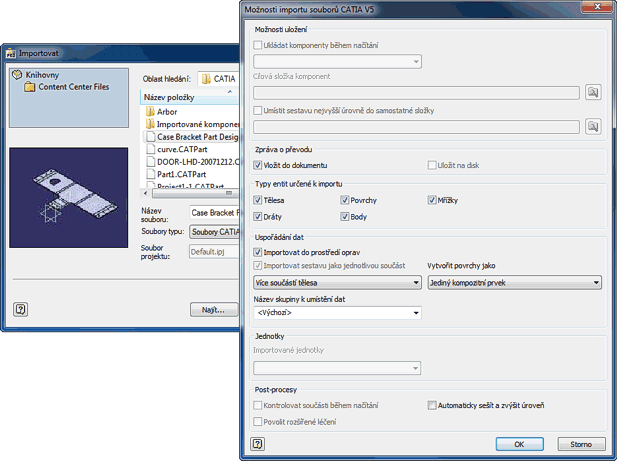
Task: Open Více součástí tělesa dropdown
Action: coord(338,282)
